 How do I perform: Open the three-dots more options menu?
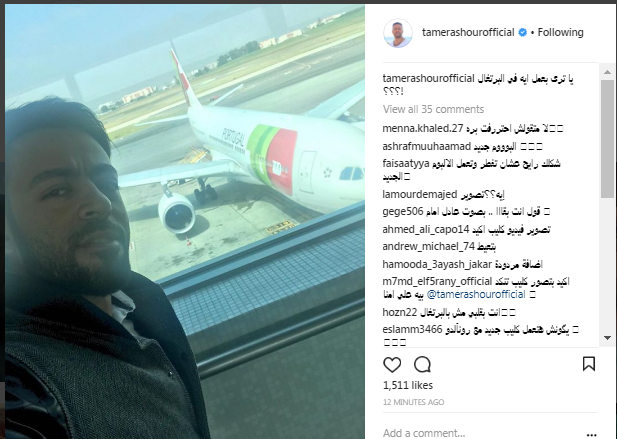coord(591,435)
